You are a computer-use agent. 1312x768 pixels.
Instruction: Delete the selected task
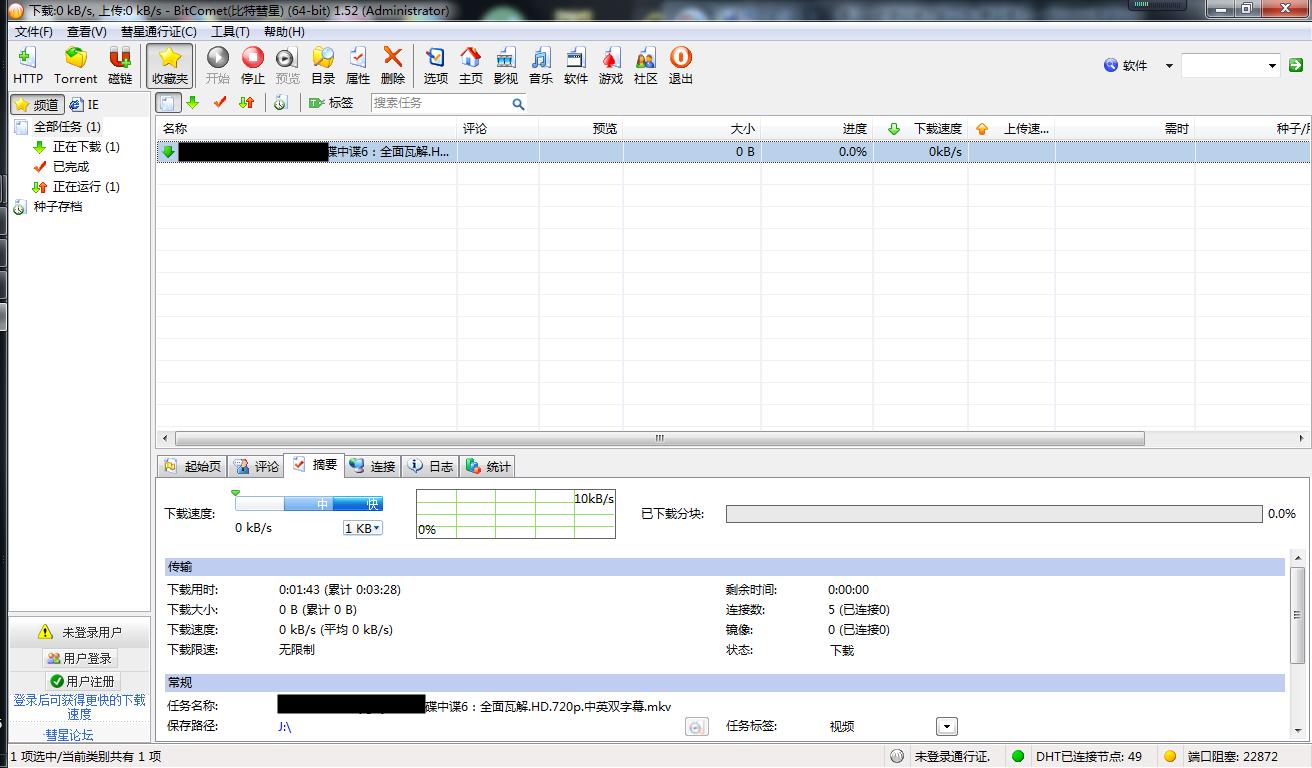coord(393,65)
